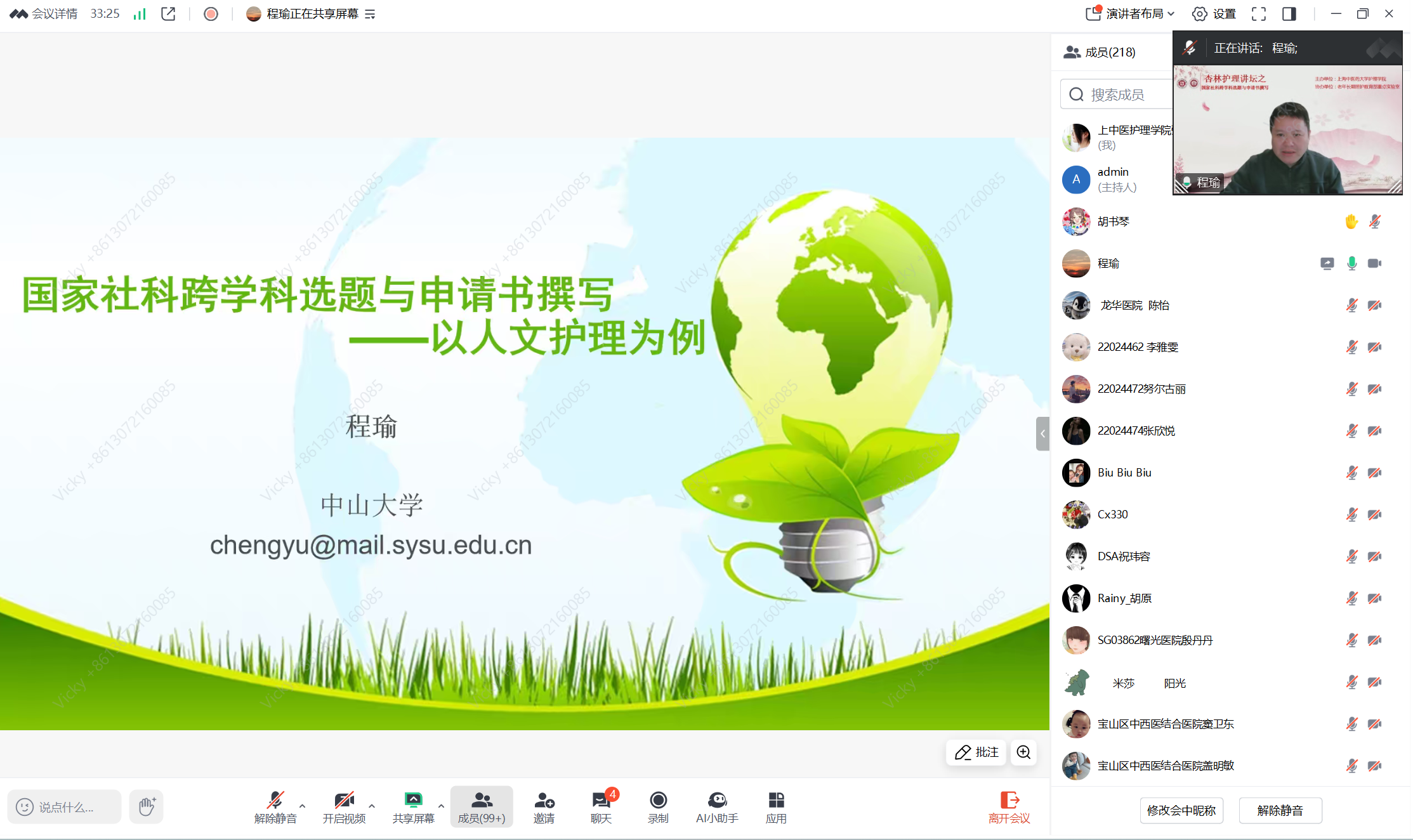Click 批注 annotation button
Image resolution: width=1413 pixels, height=840 pixels.
[976, 752]
